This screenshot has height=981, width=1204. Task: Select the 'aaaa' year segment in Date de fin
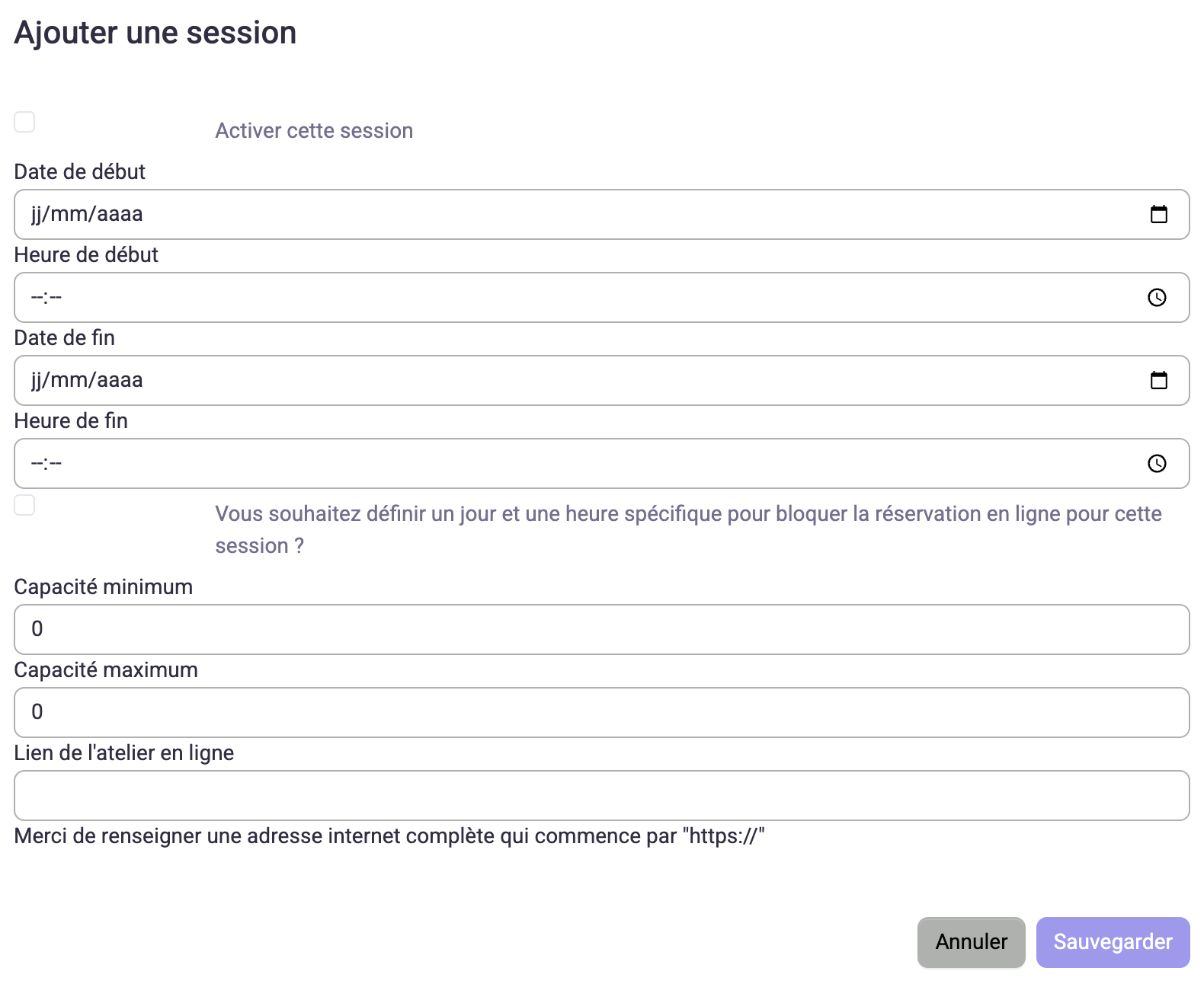tap(120, 380)
